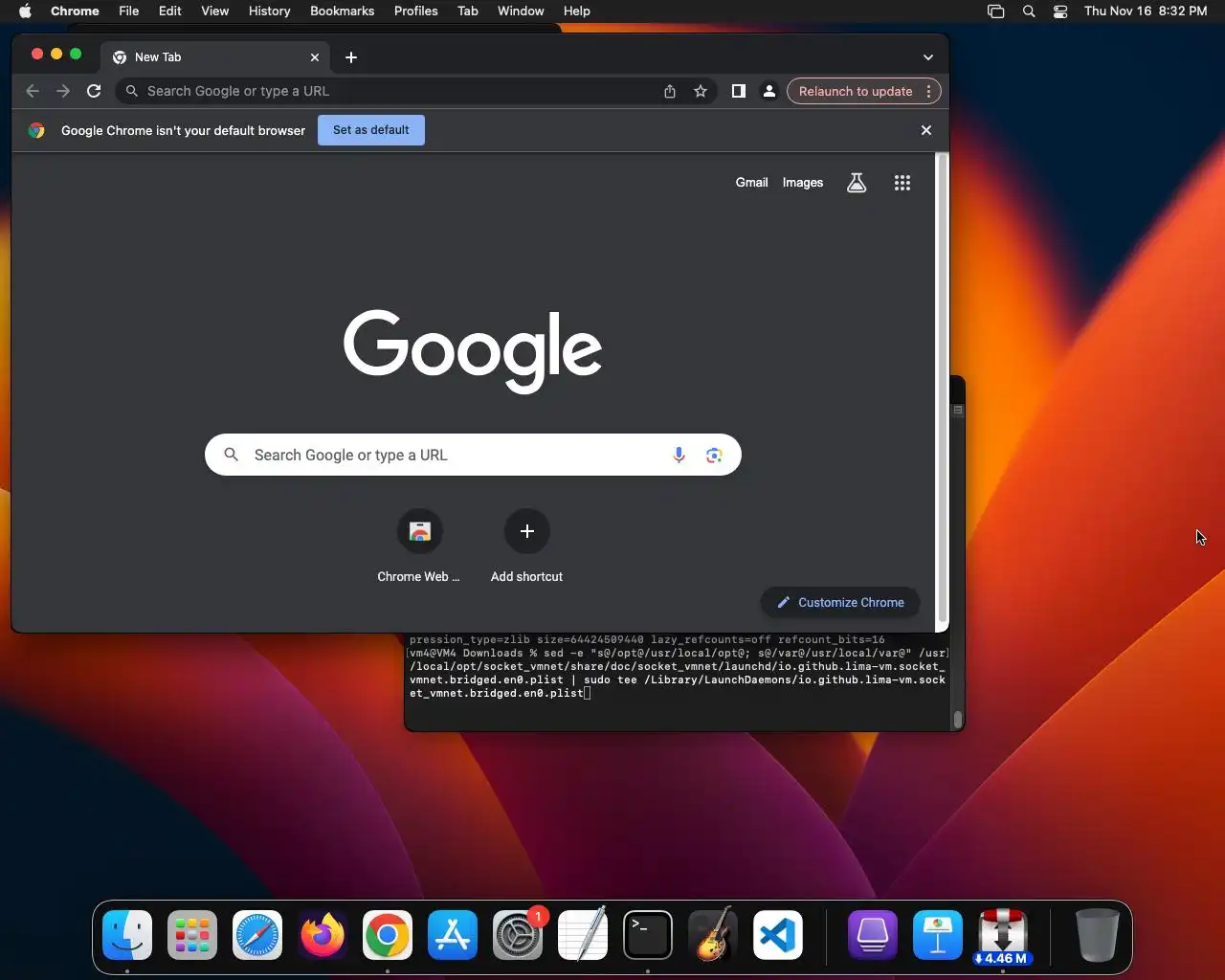Switch to Terminal from the Dock
This screenshot has height=980, width=1225.
tap(648, 935)
